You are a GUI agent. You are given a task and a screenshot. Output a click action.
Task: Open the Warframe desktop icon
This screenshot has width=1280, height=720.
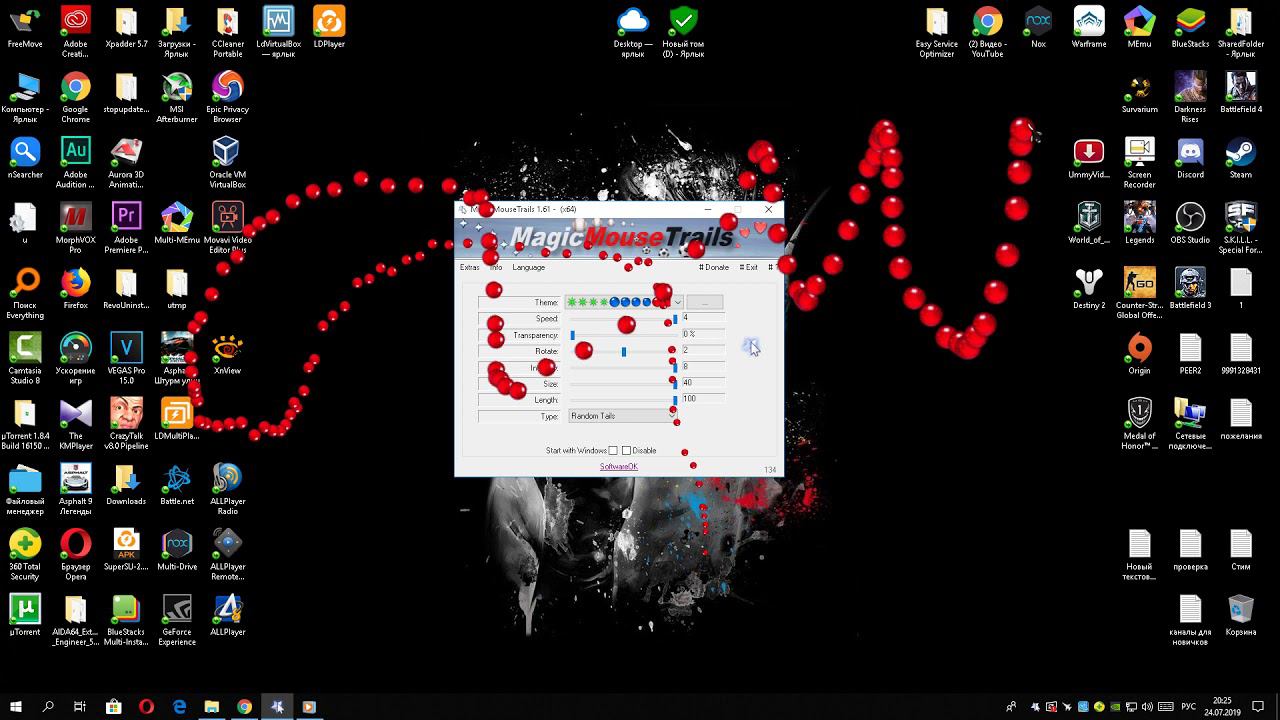pyautogui.click(x=1089, y=29)
